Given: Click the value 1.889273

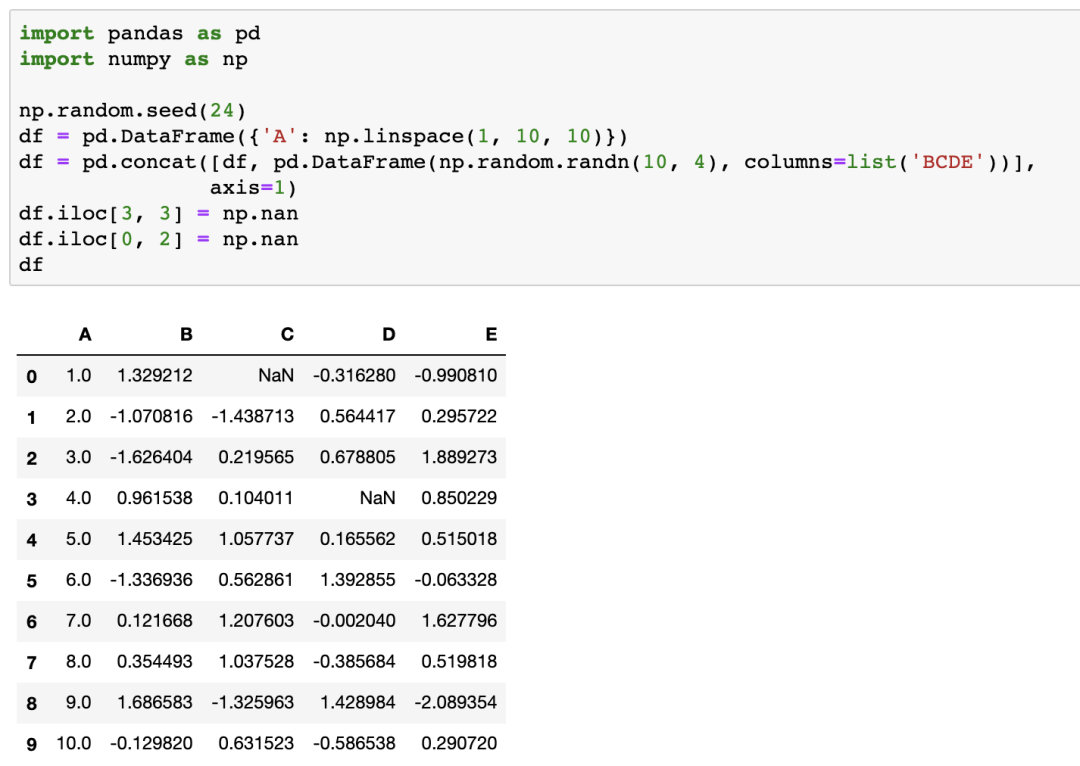Looking at the screenshot, I should click(x=459, y=457).
